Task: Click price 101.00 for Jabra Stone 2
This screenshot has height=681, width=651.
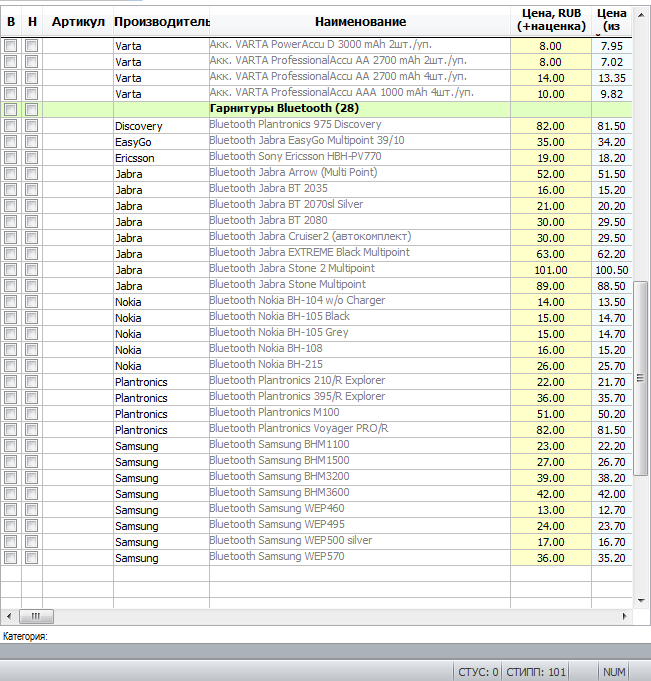Action: click(x=551, y=270)
